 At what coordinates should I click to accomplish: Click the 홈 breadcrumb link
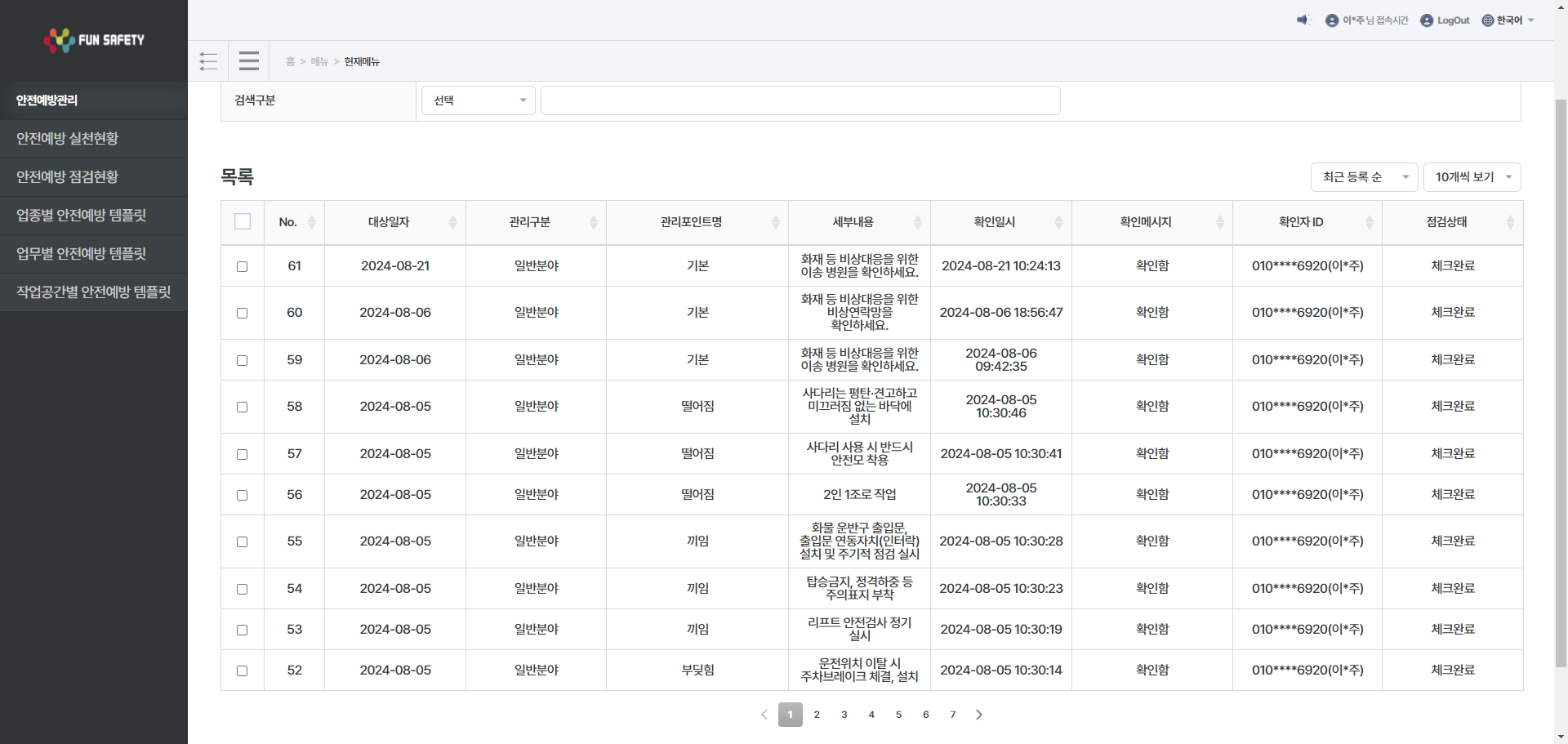(290, 62)
